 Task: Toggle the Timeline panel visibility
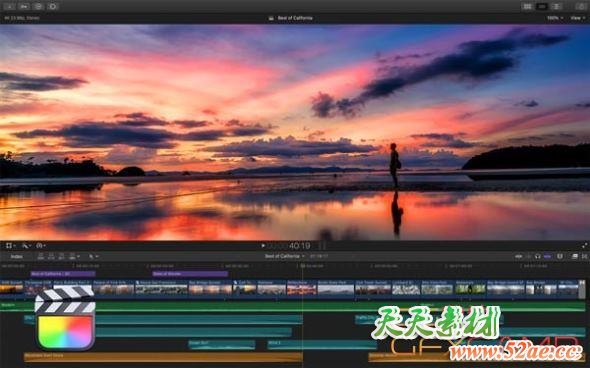coord(542,6)
